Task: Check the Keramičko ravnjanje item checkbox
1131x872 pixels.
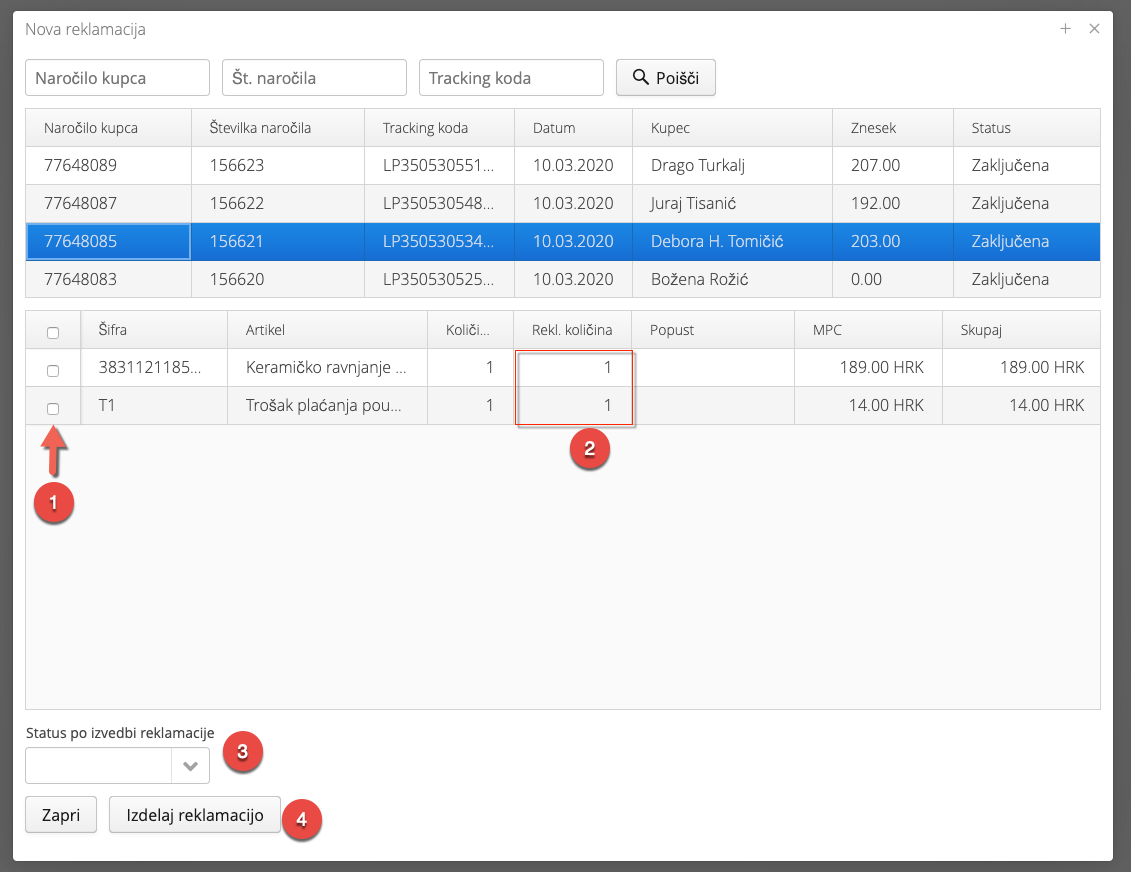Action: tap(53, 371)
